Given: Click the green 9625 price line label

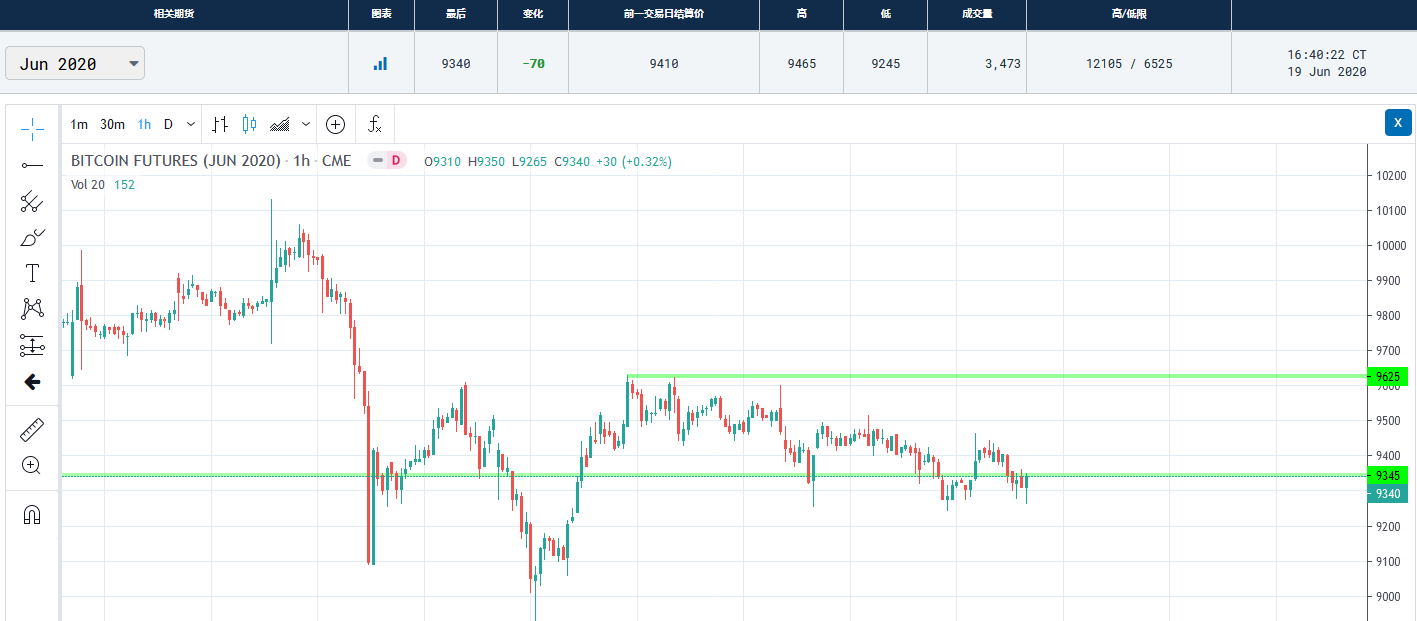Looking at the screenshot, I should coord(1388,377).
